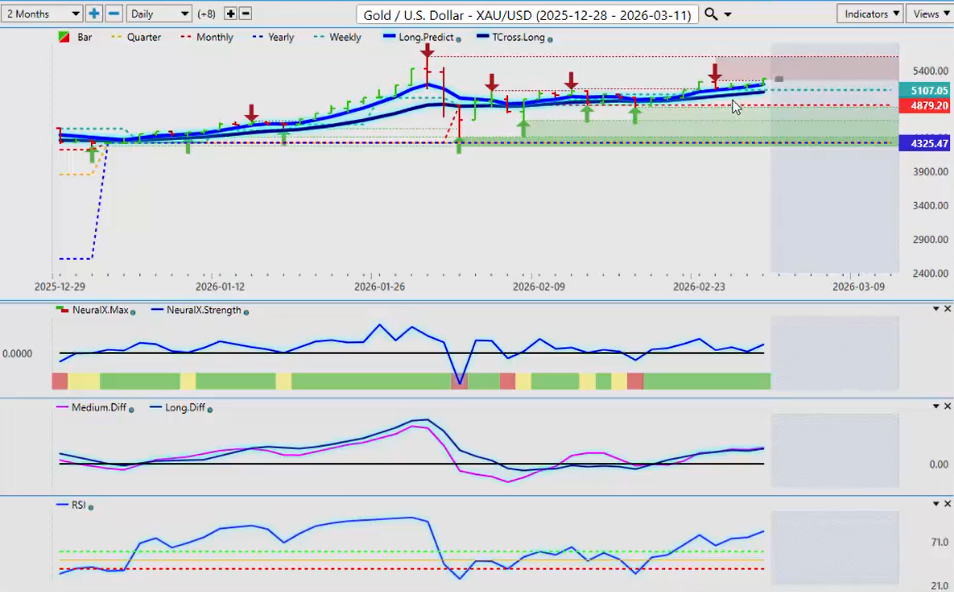Toggle the Weekly level legend

[338, 38]
